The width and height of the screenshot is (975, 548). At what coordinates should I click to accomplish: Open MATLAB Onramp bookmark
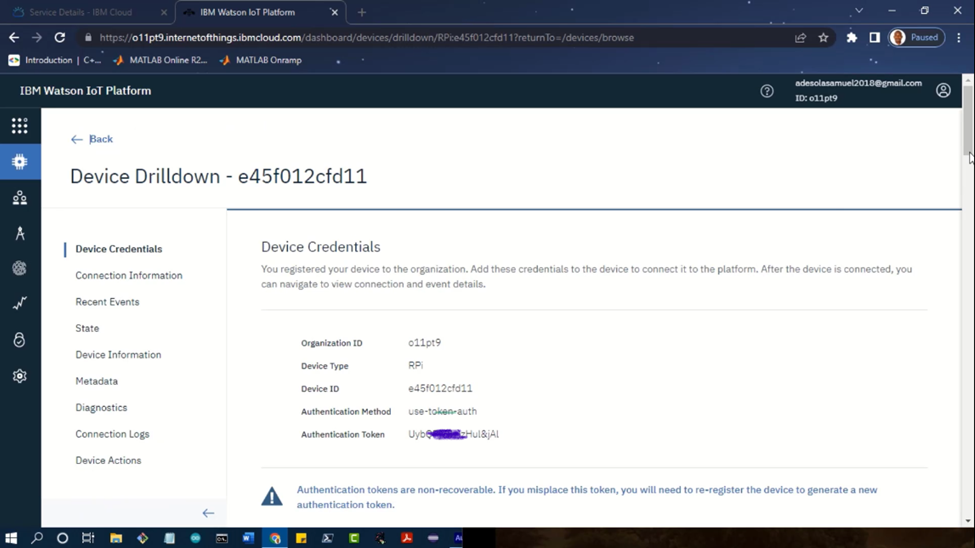click(x=261, y=60)
